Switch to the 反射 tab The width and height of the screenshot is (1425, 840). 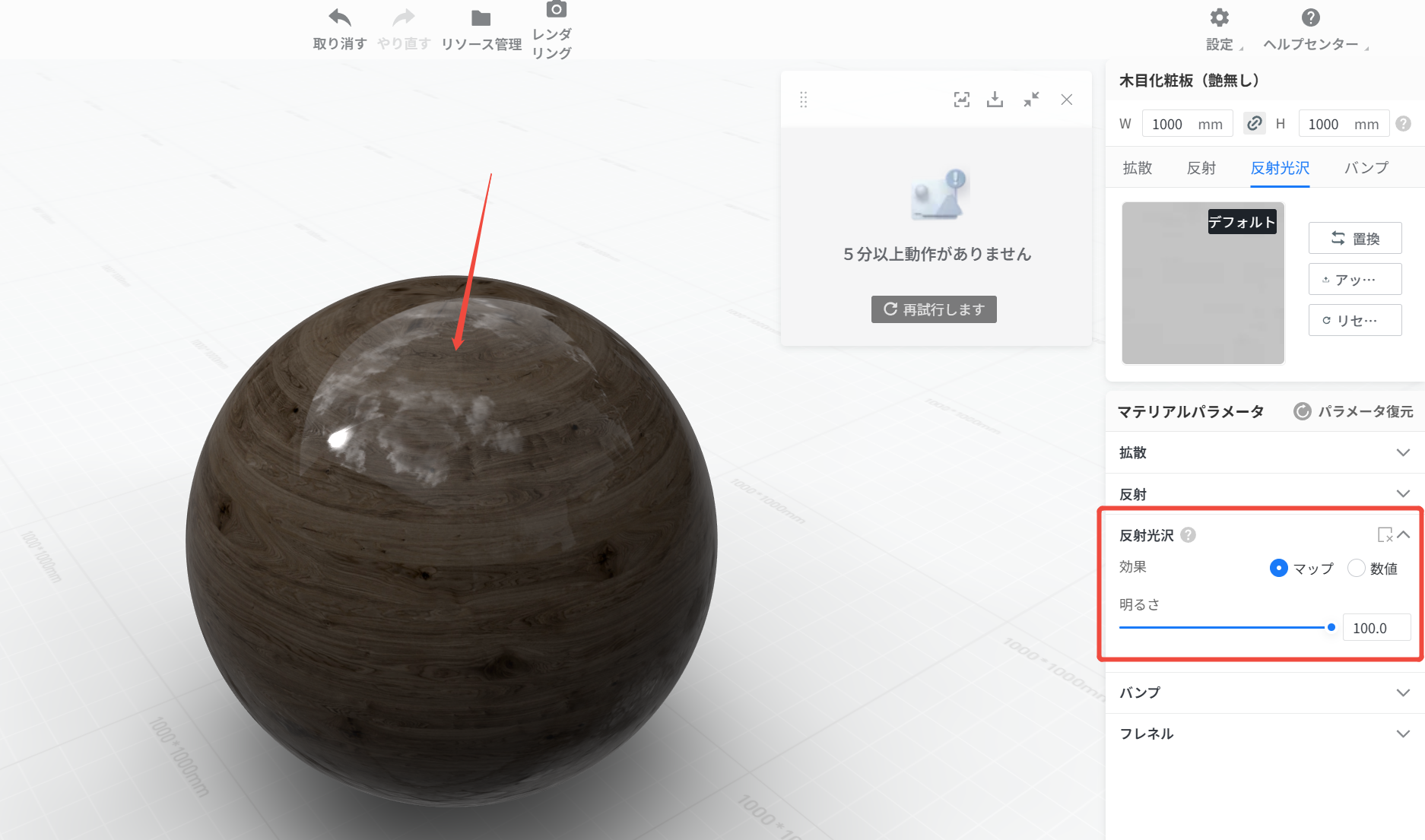coord(1201,168)
